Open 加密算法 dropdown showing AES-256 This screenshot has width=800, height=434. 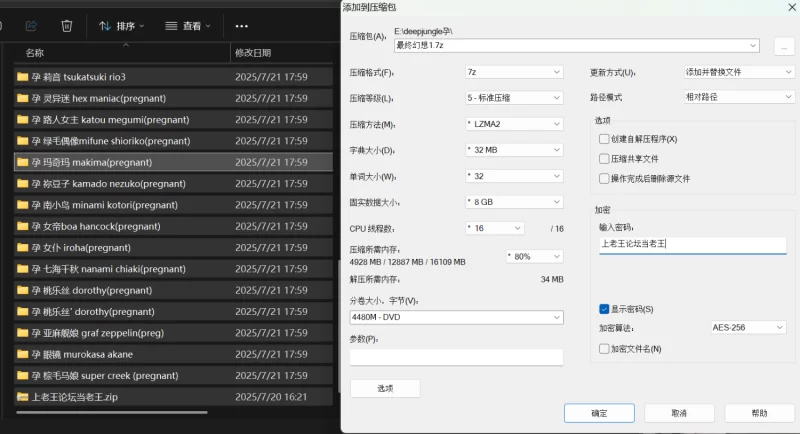(748, 327)
